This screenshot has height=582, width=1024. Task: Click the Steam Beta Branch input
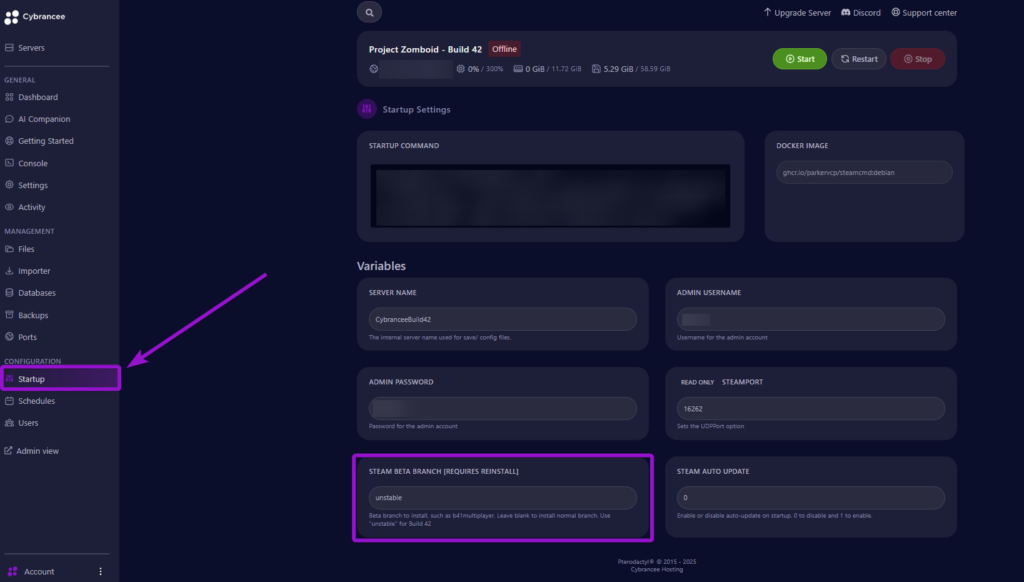[502, 497]
